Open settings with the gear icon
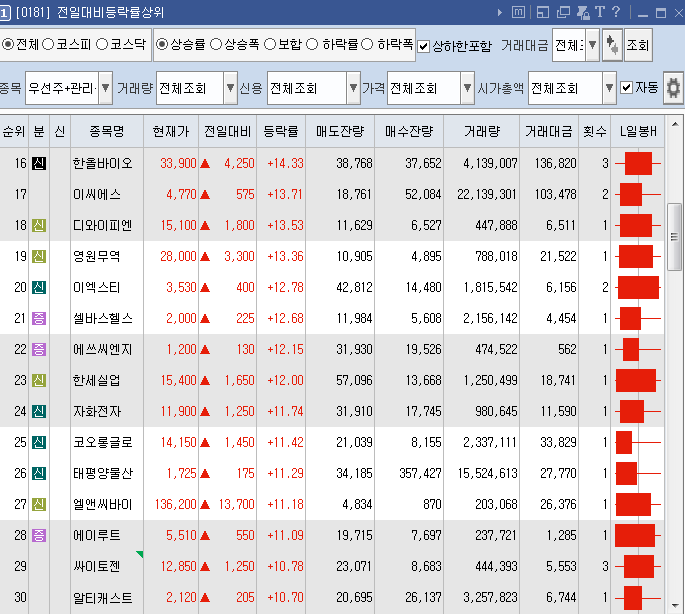This screenshot has height=614, width=685. tap(673, 88)
